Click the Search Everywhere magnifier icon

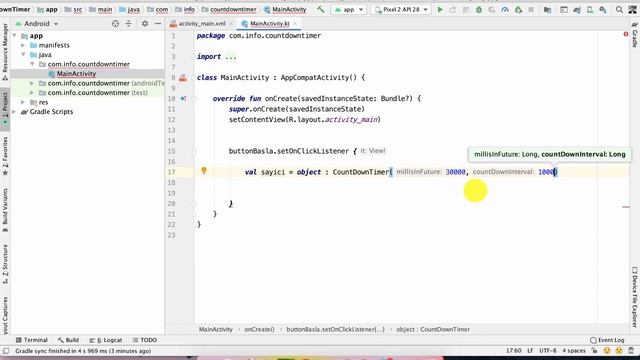pos(619,9)
